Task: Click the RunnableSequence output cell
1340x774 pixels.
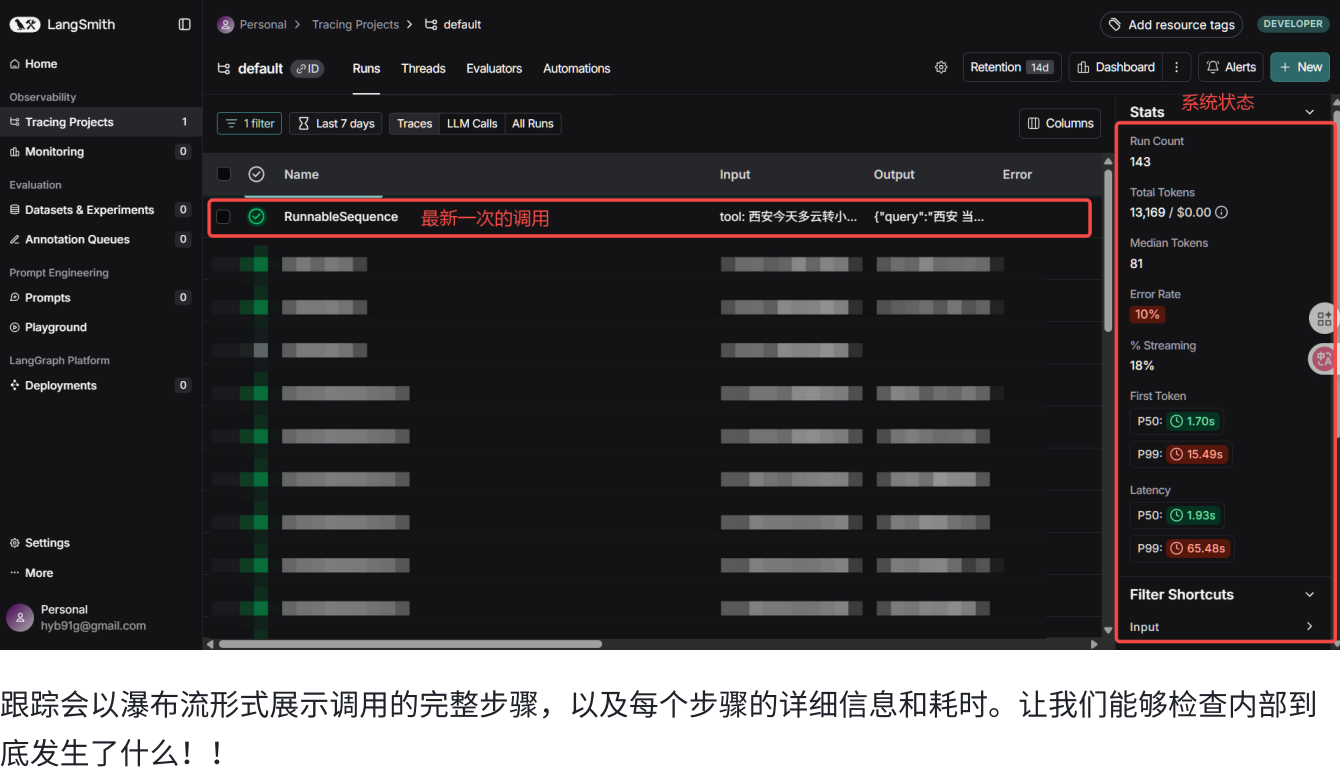Action: click(929, 216)
